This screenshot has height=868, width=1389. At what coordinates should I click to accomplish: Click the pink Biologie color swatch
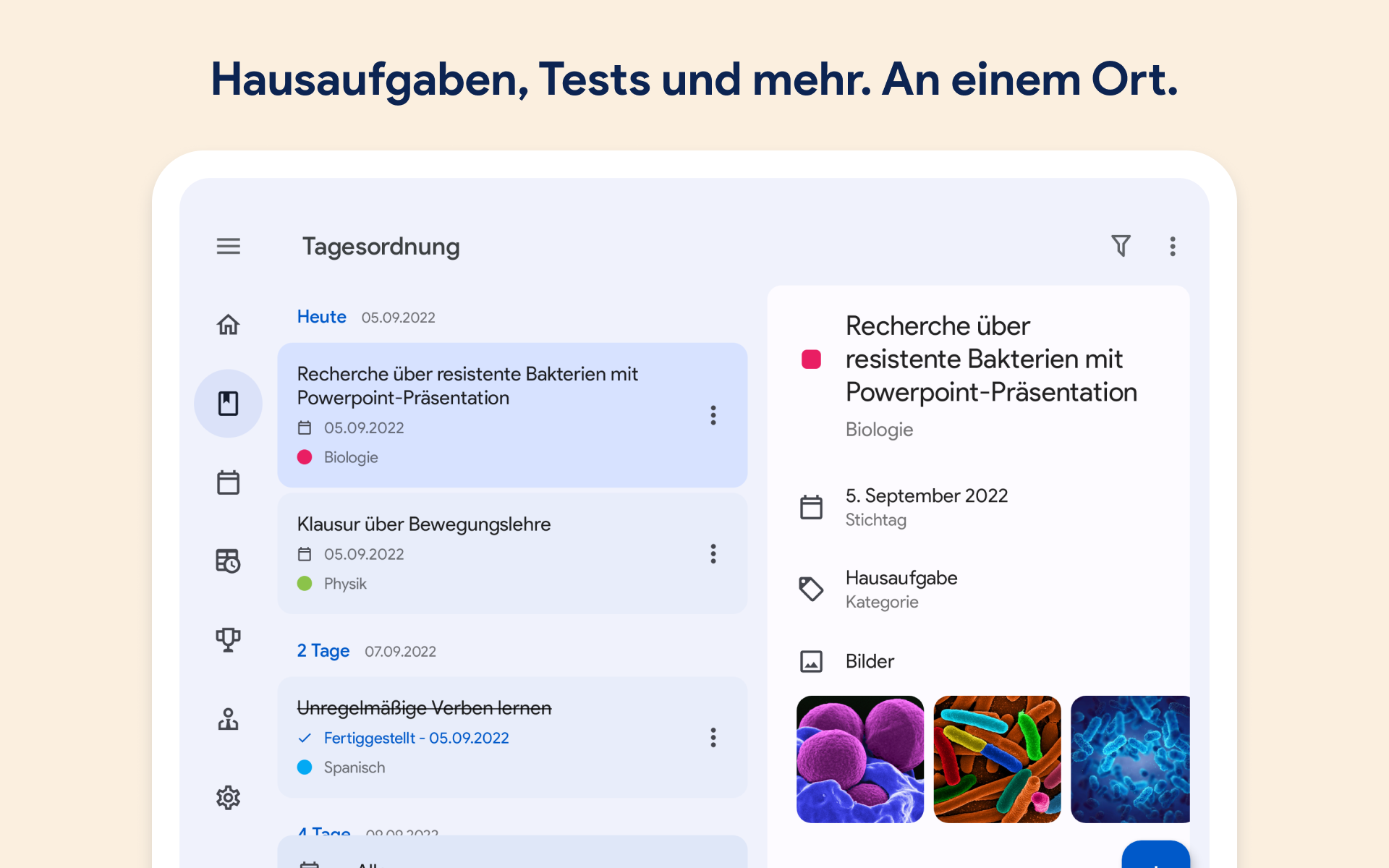click(811, 359)
